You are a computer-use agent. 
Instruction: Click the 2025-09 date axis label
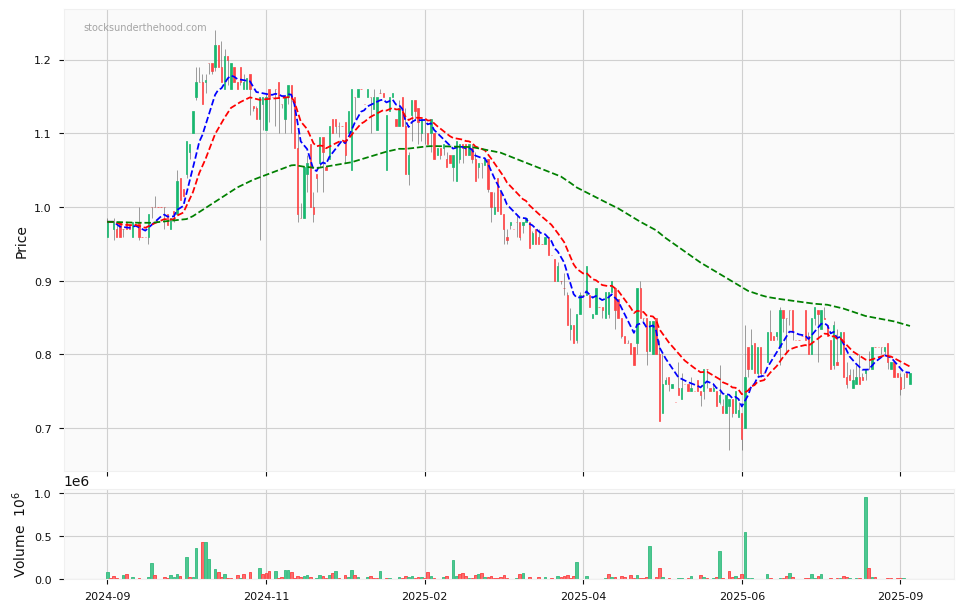(900, 596)
